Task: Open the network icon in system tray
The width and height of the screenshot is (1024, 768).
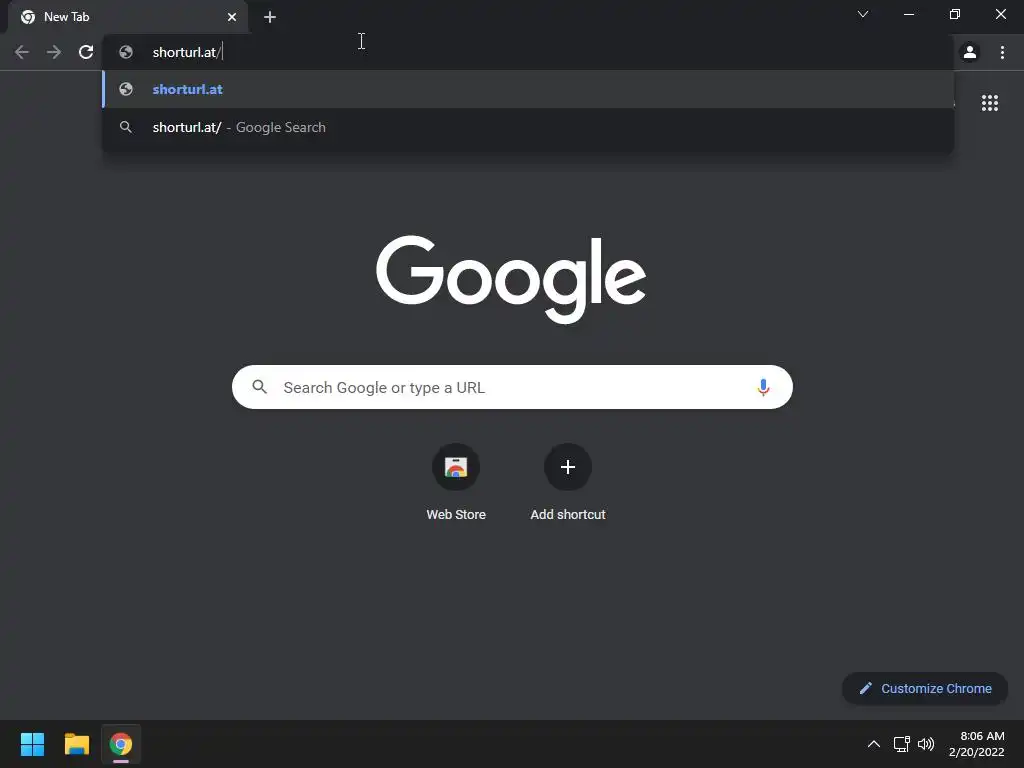Action: tap(901, 744)
